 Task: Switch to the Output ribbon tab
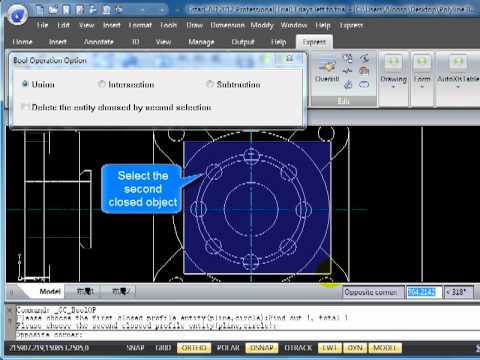tap(243, 42)
